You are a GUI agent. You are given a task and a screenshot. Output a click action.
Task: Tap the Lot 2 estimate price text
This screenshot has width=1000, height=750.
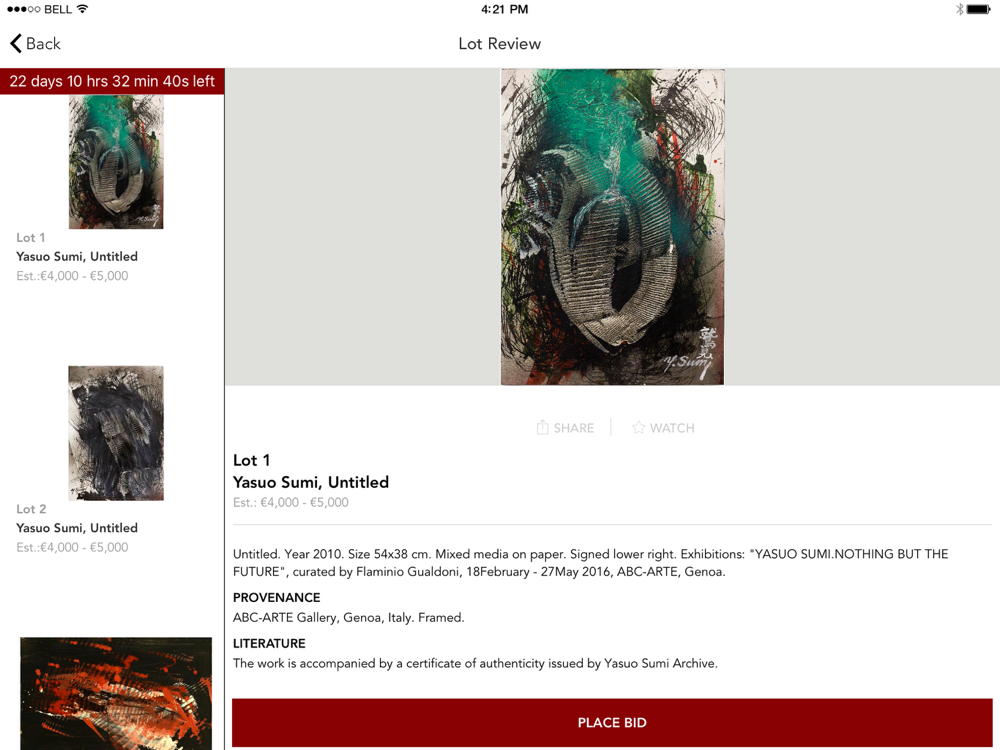tap(72, 547)
